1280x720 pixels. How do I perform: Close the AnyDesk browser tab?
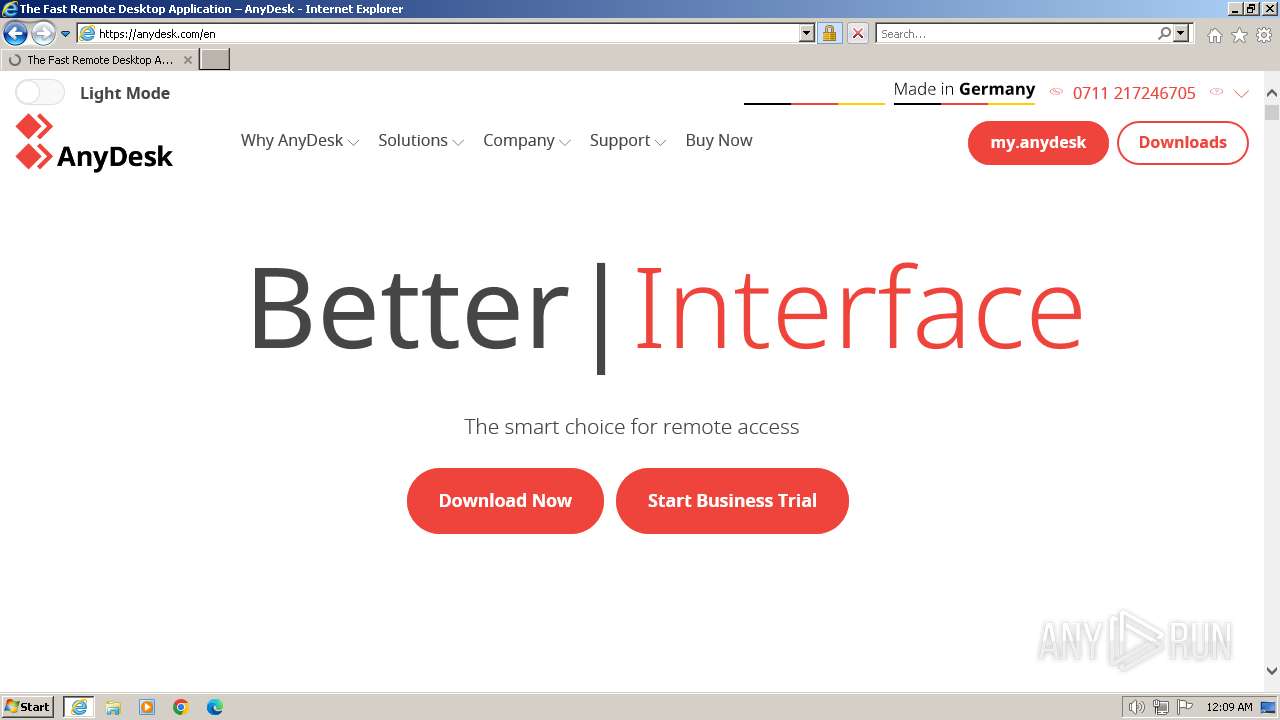[x=187, y=60]
